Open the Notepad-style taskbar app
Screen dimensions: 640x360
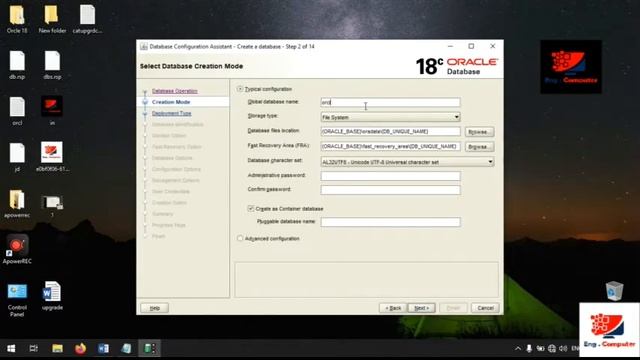(x=127, y=349)
